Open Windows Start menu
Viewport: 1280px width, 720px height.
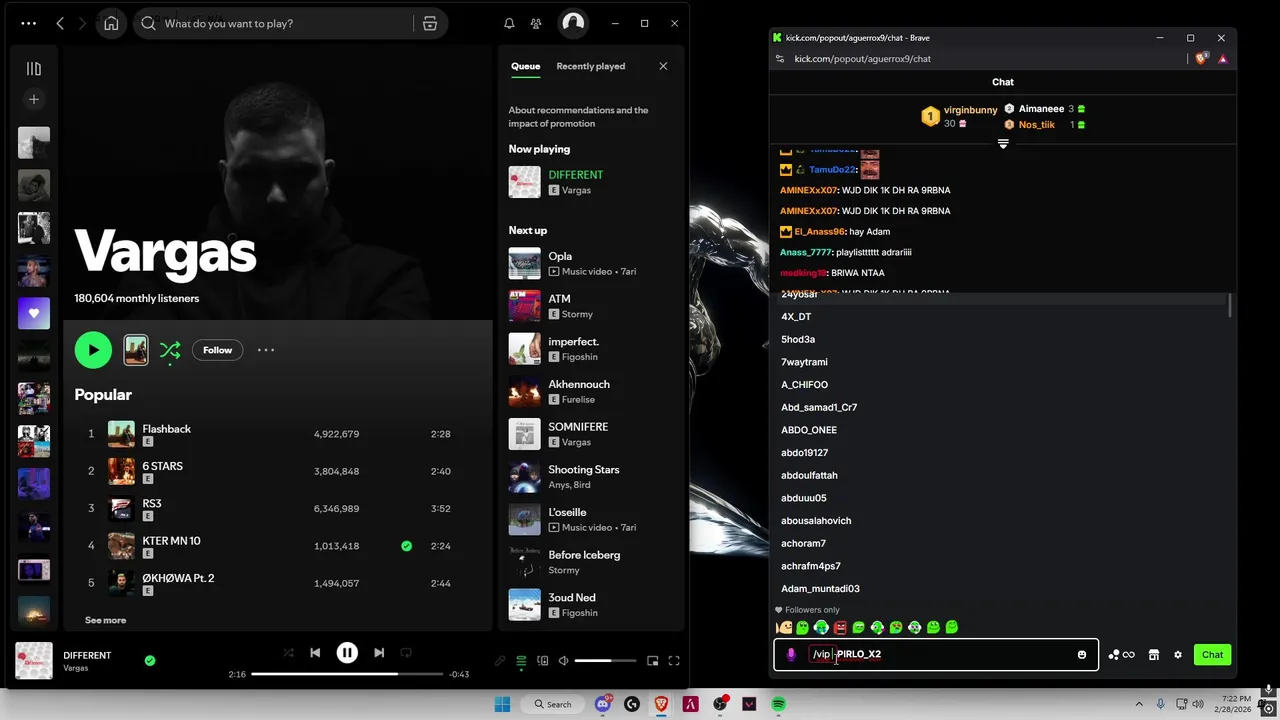pyautogui.click(x=502, y=704)
